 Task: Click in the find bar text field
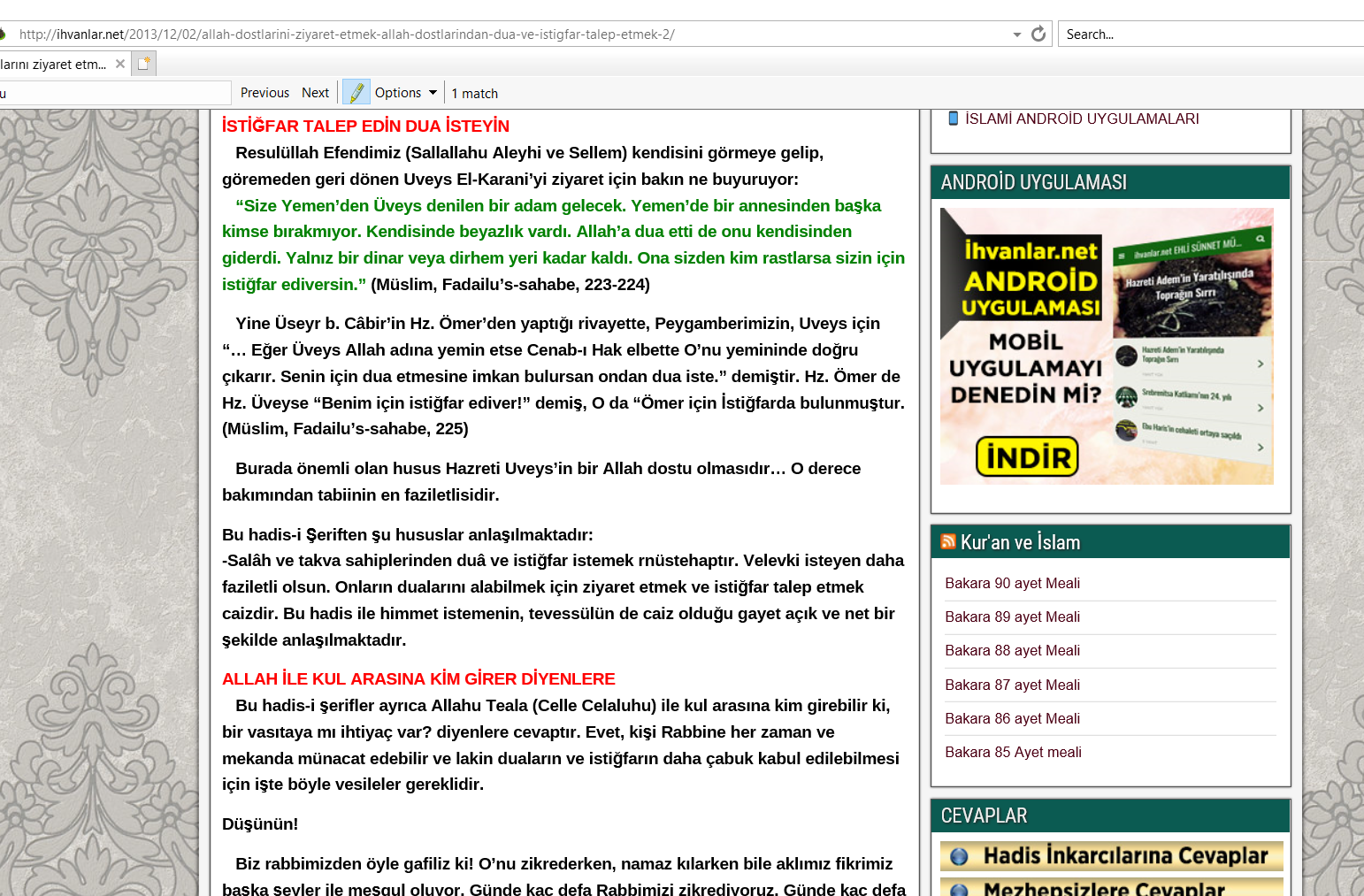coord(115,93)
